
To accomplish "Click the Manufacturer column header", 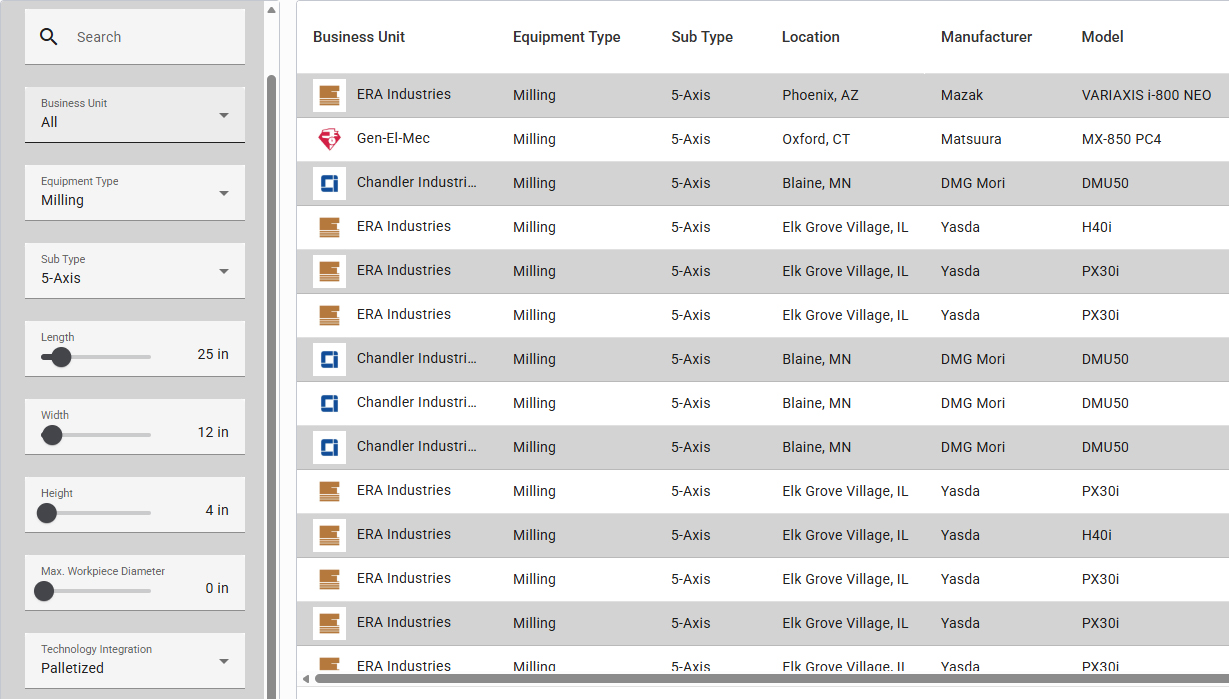I will point(987,37).
